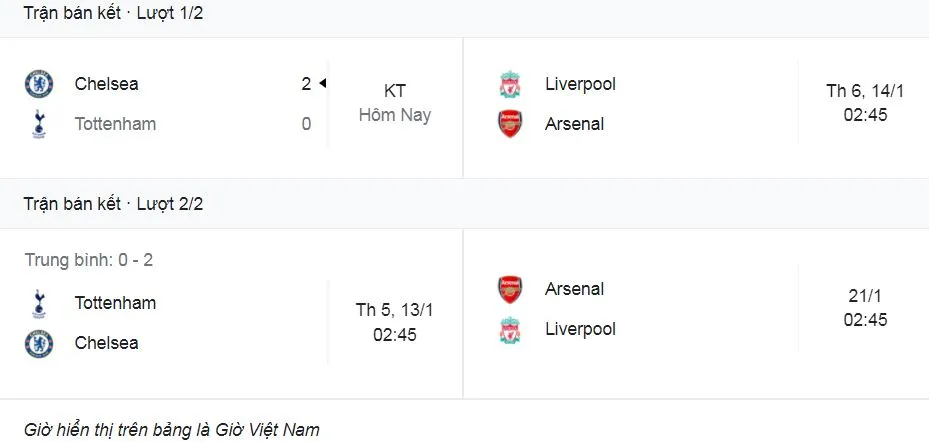The height and width of the screenshot is (442, 929).
Task: Click Arsenal crest in the Lượt 2/2 match
Action: [510, 289]
